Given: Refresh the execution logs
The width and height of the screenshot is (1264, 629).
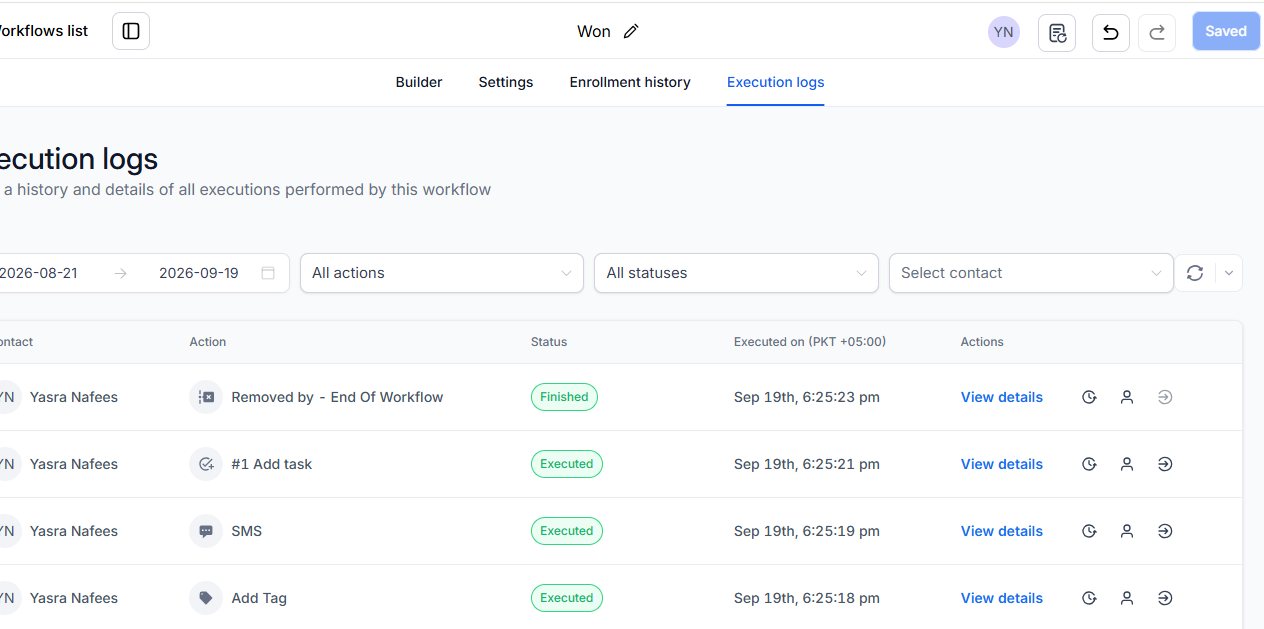Looking at the screenshot, I should pos(1195,273).
